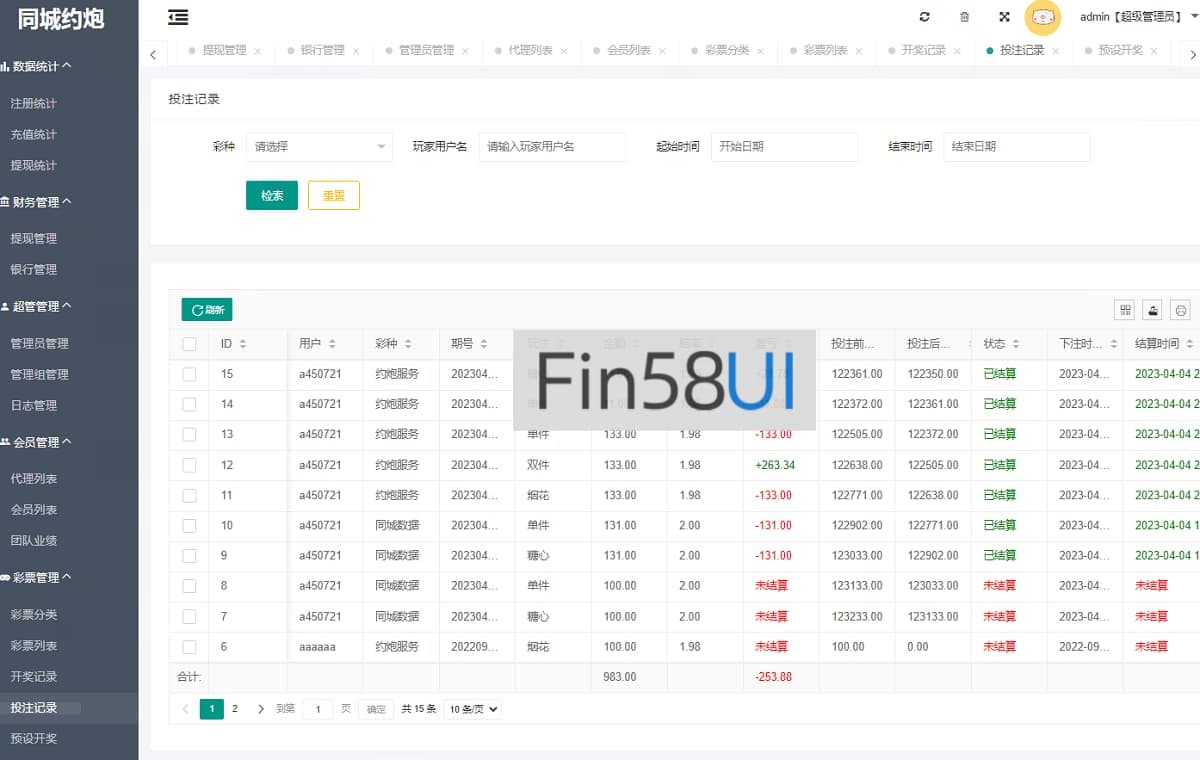Check the row checkbox for ID 15
This screenshot has height=760, width=1200.
point(189,374)
